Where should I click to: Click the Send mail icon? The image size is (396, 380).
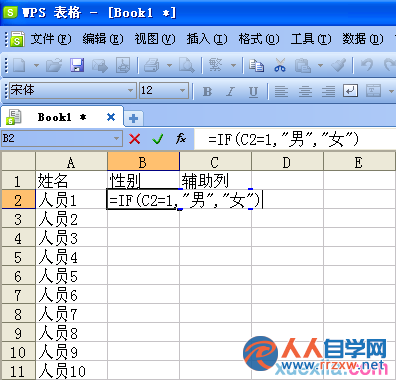click(100, 65)
